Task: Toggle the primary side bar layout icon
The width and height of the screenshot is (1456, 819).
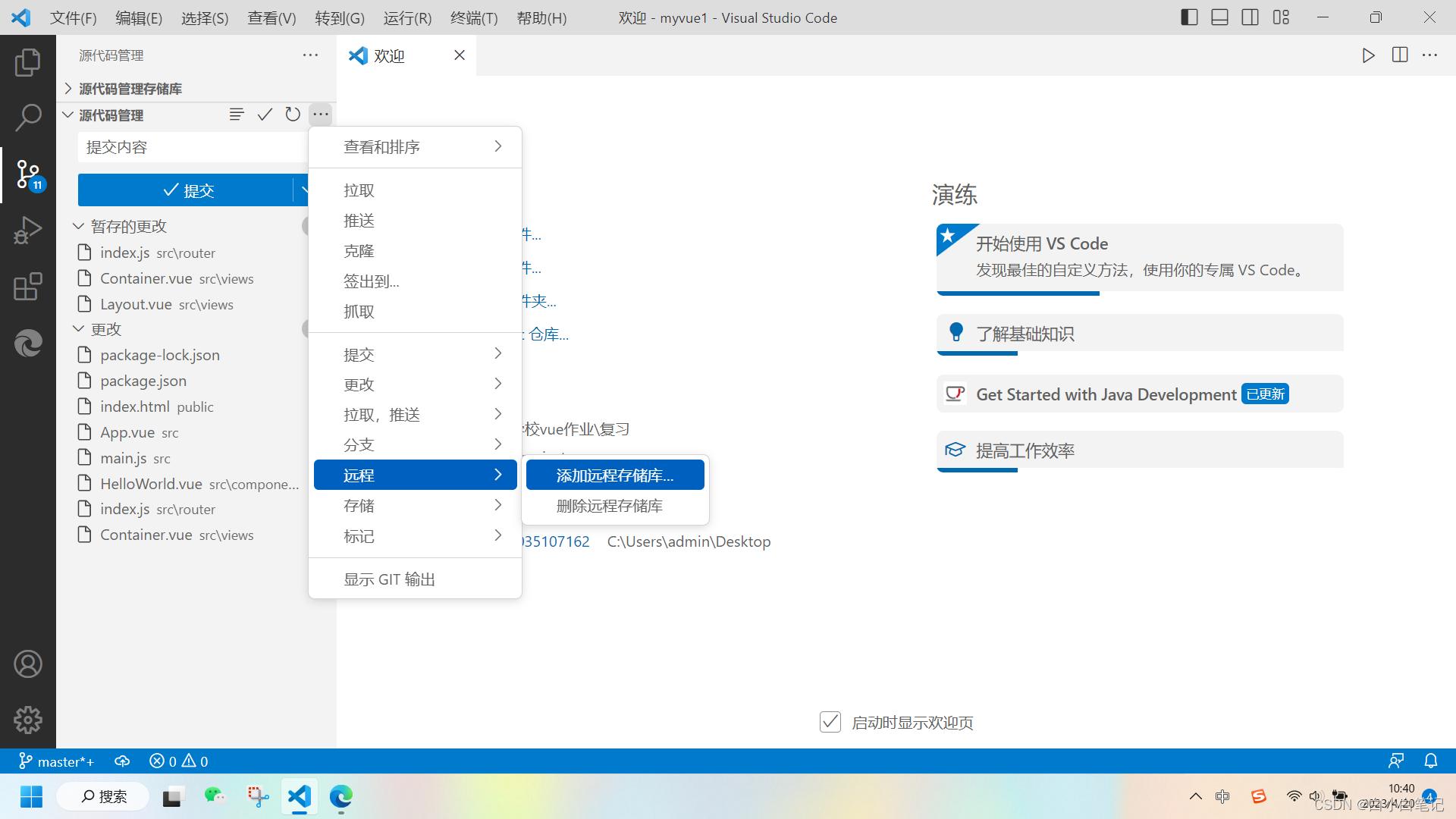Action: pyautogui.click(x=1189, y=17)
